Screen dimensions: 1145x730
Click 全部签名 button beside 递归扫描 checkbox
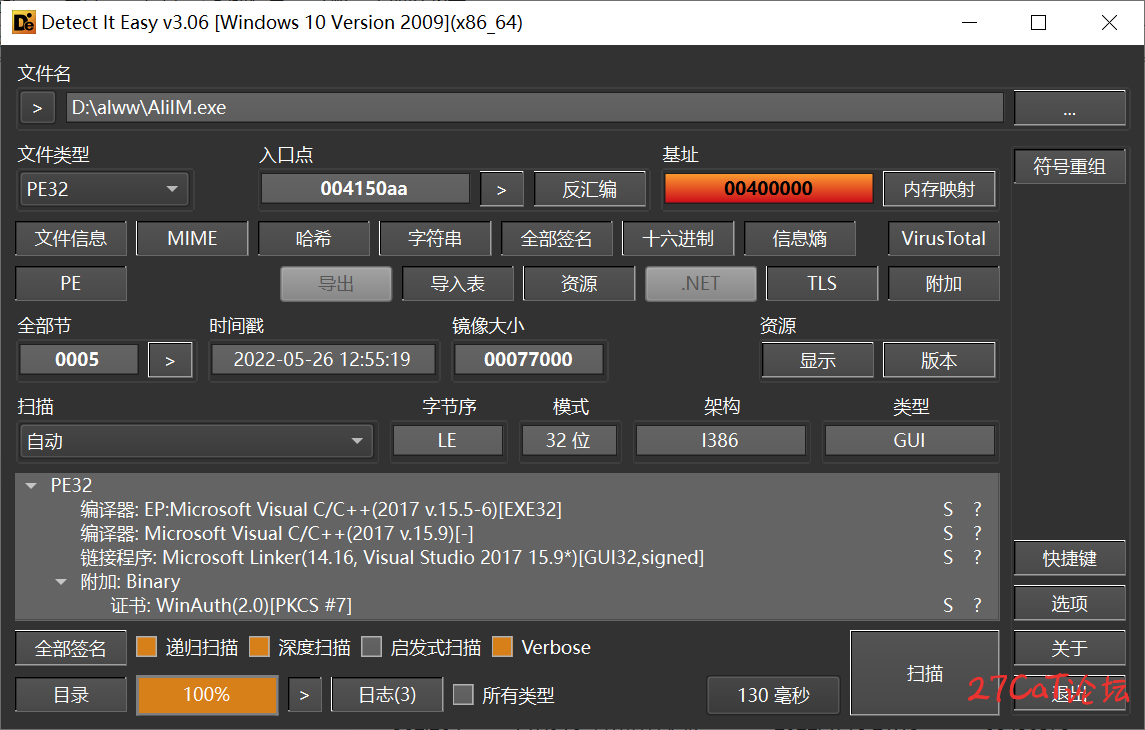pos(71,648)
